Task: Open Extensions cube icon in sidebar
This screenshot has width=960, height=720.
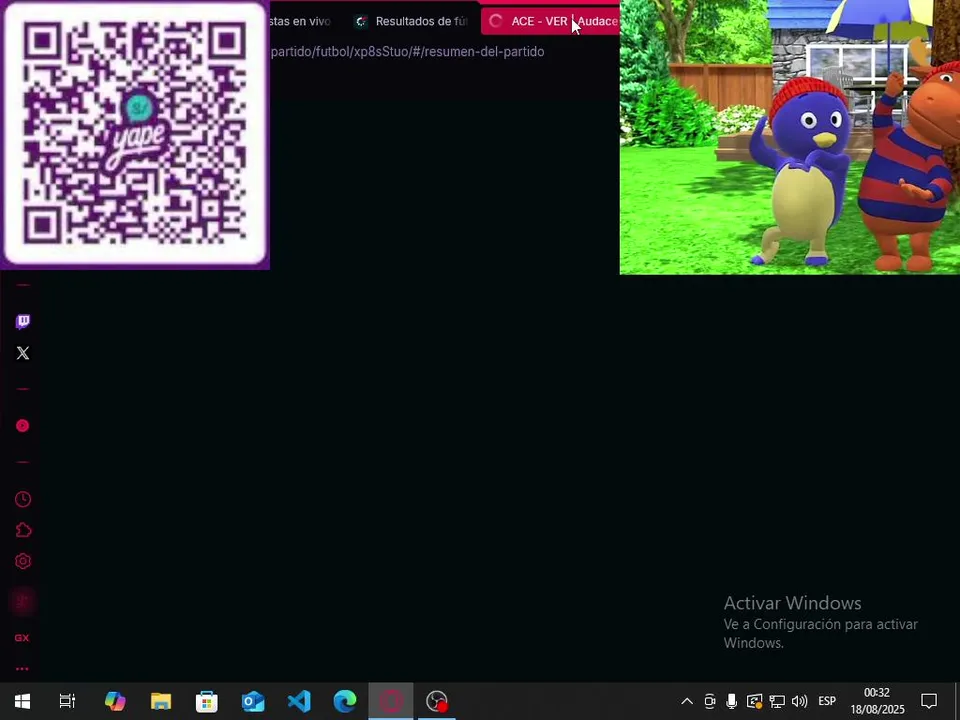Action: pos(23,530)
